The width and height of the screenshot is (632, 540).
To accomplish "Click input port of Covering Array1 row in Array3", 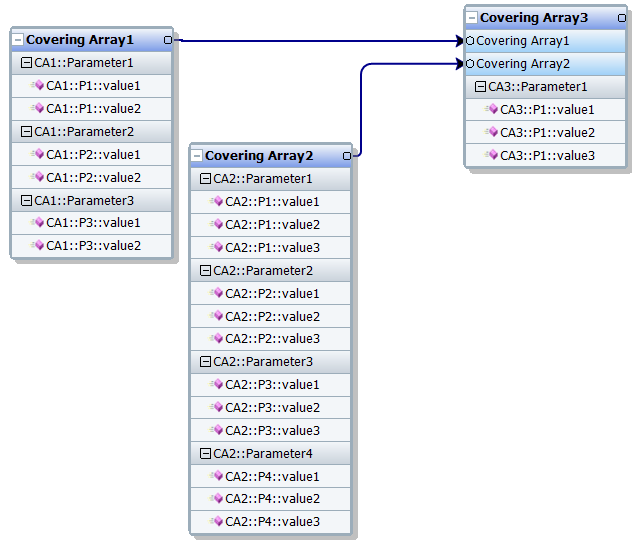I will [x=470, y=41].
